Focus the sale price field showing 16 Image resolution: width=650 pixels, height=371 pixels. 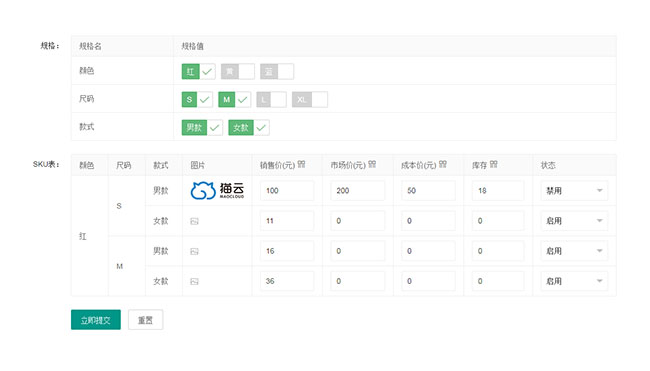coord(287,251)
